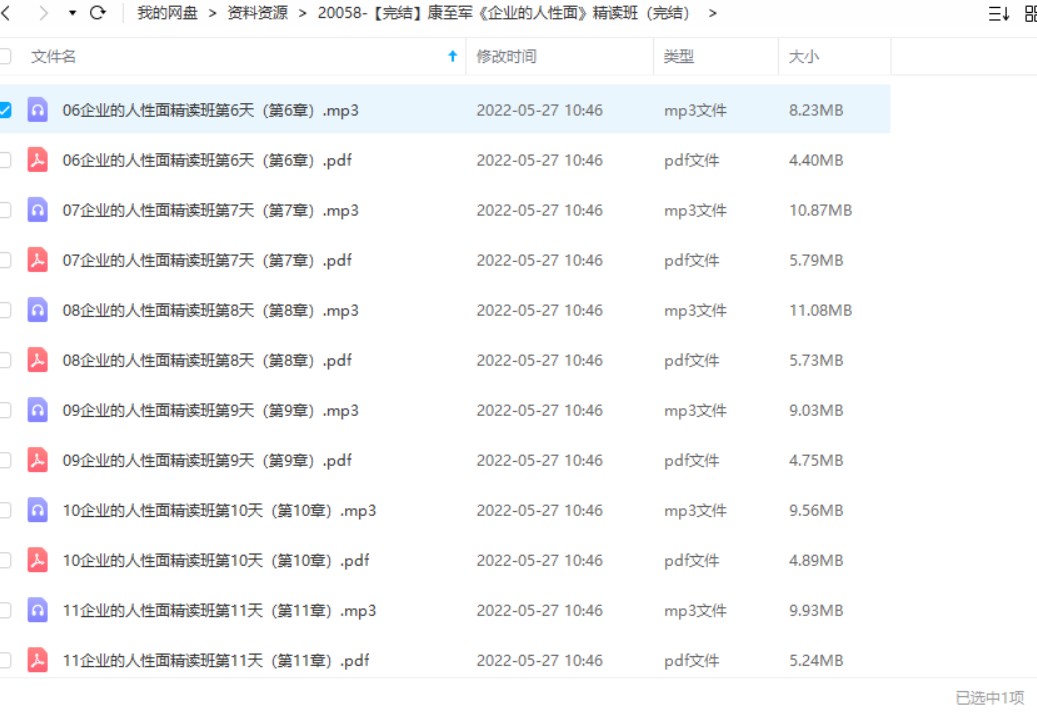Sort by 大小 column
This screenshot has width=1037, height=712.
pos(804,57)
